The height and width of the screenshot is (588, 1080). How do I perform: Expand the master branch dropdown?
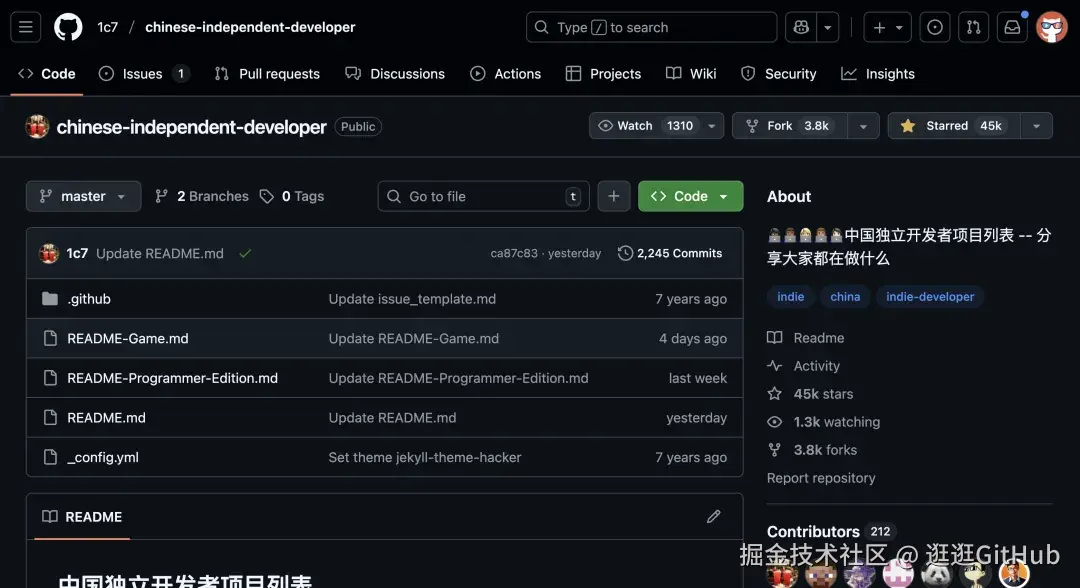[x=83, y=196]
